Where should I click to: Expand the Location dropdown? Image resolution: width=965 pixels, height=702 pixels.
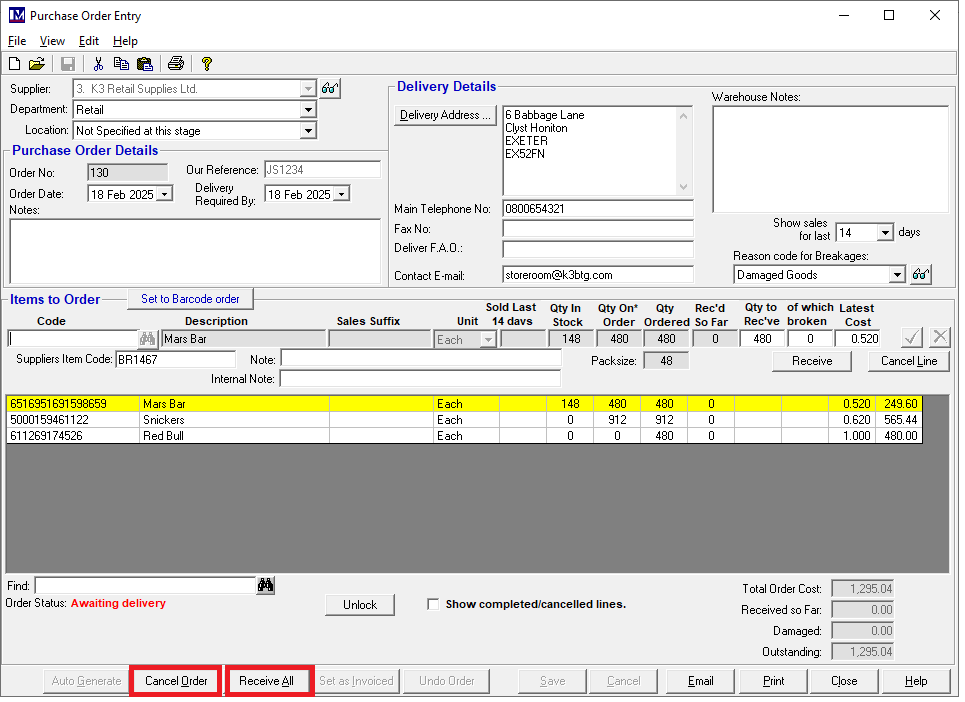pos(308,131)
